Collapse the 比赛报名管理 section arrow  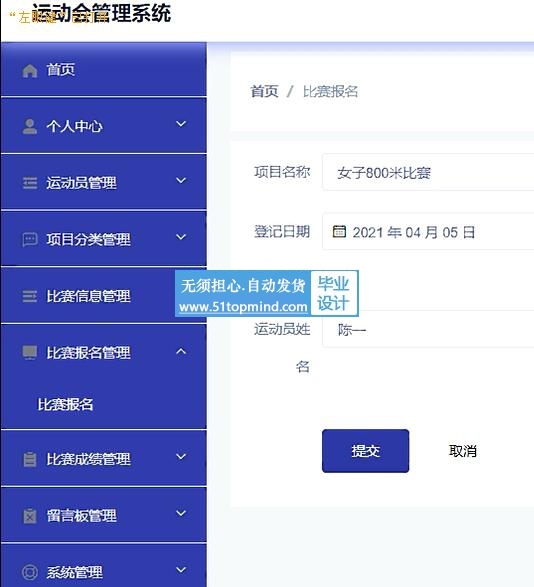[181, 351]
